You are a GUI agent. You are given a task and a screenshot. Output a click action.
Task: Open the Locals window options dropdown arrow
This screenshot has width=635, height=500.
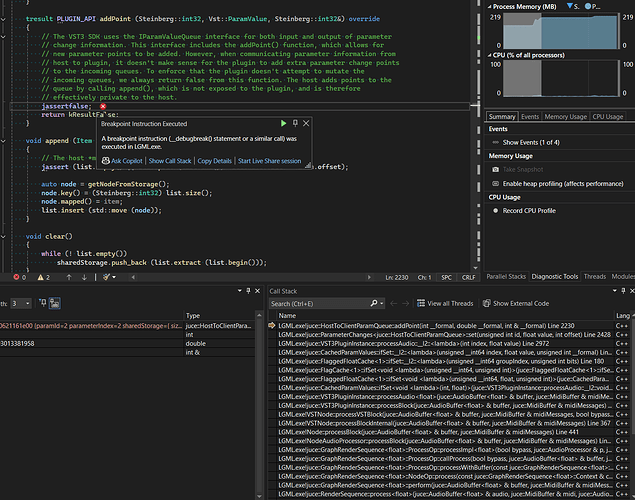tap(240, 291)
